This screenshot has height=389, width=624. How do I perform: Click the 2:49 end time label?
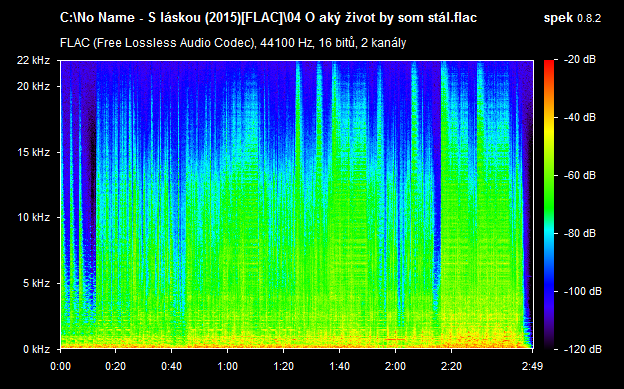(532, 366)
